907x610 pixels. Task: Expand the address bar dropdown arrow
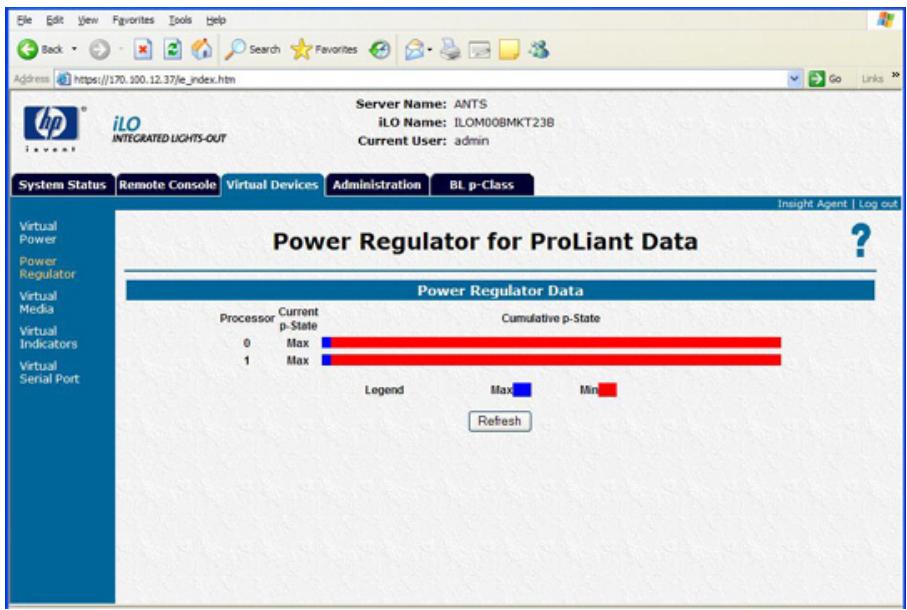pyautogui.click(x=795, y=79)
